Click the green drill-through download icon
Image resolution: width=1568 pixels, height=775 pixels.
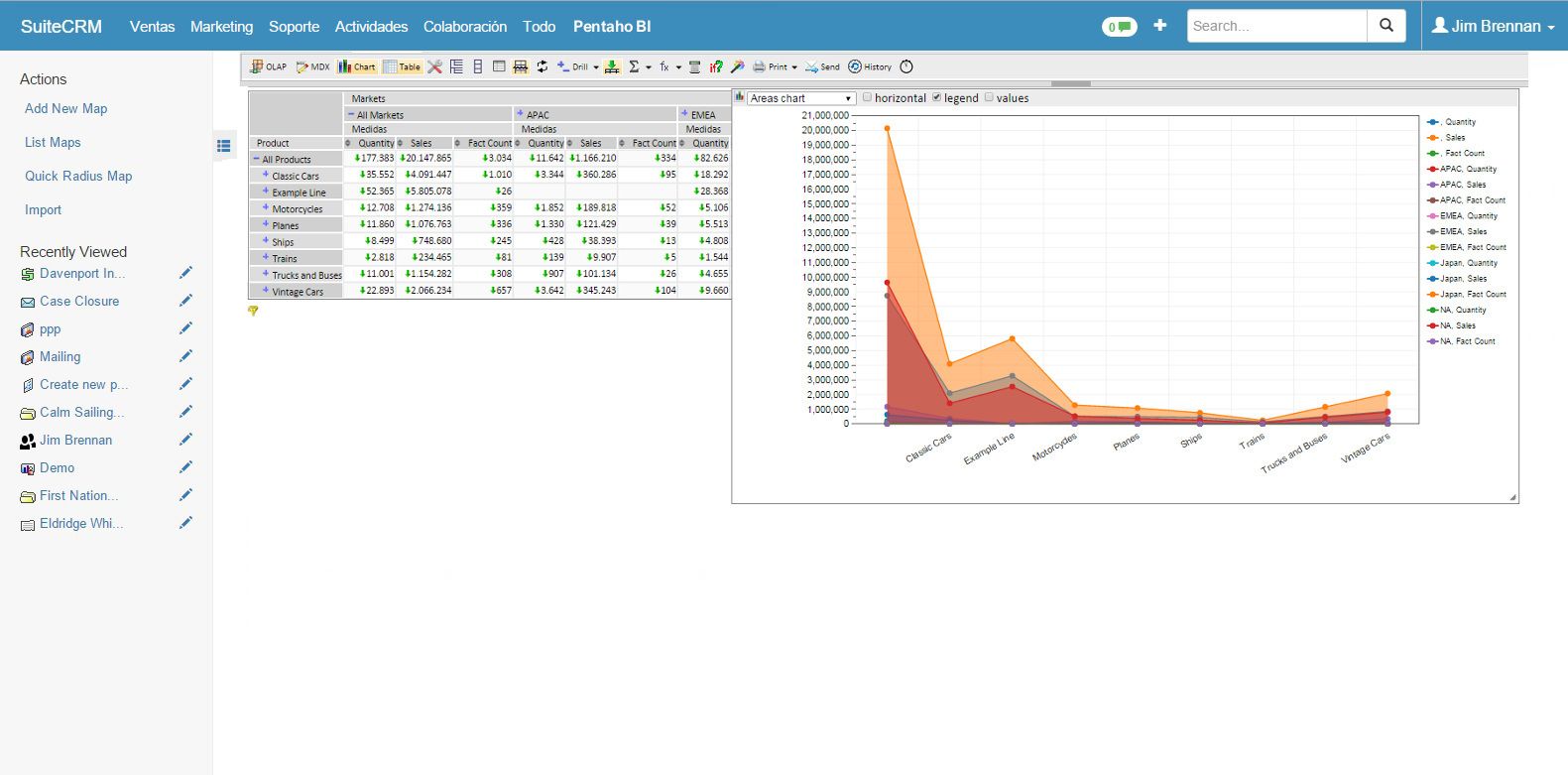click(x=612, y=66)
